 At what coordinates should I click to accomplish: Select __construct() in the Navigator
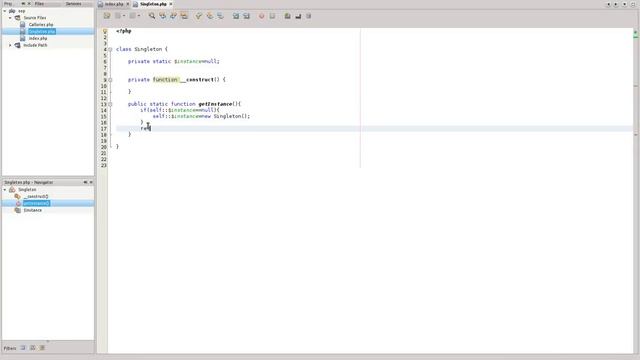tap(36, 197)
